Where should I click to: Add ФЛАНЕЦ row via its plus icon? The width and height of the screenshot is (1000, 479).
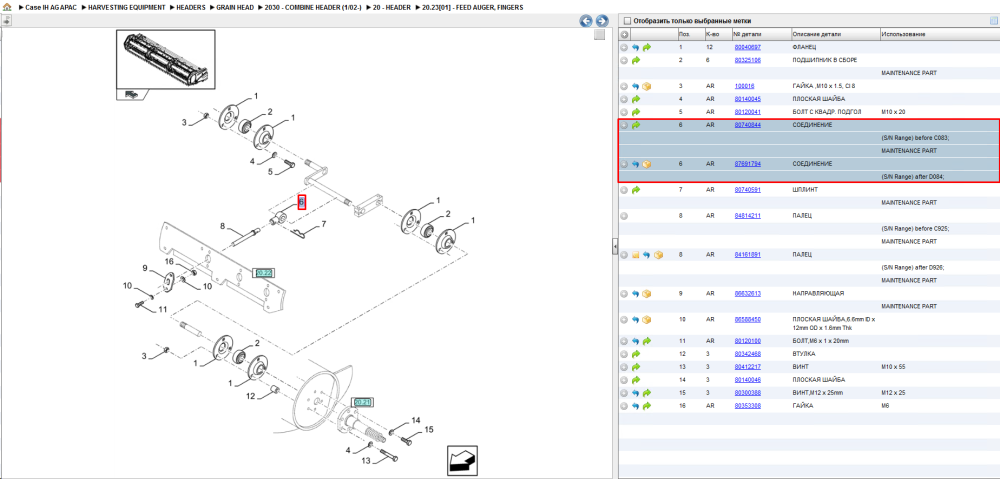click(624, 47)
